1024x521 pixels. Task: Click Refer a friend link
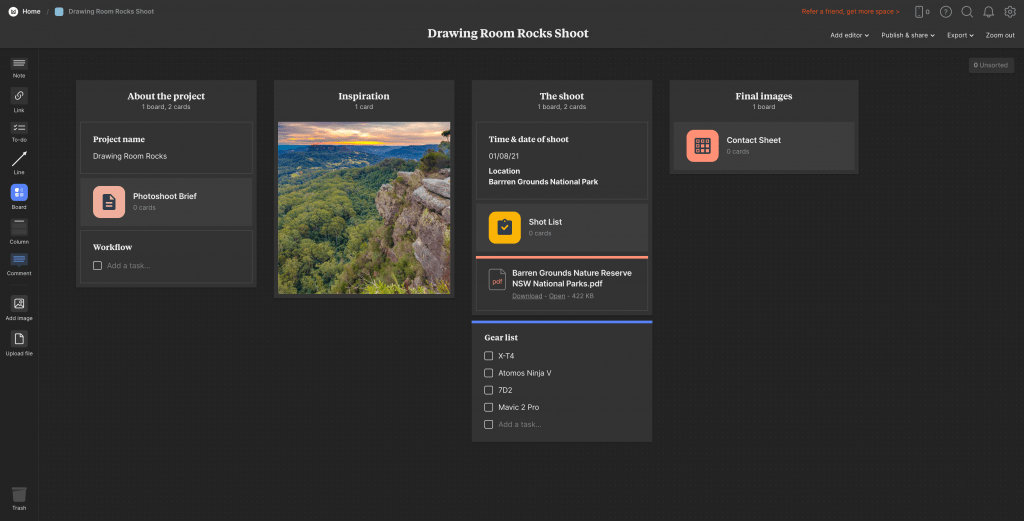click(x=850, y=12)
